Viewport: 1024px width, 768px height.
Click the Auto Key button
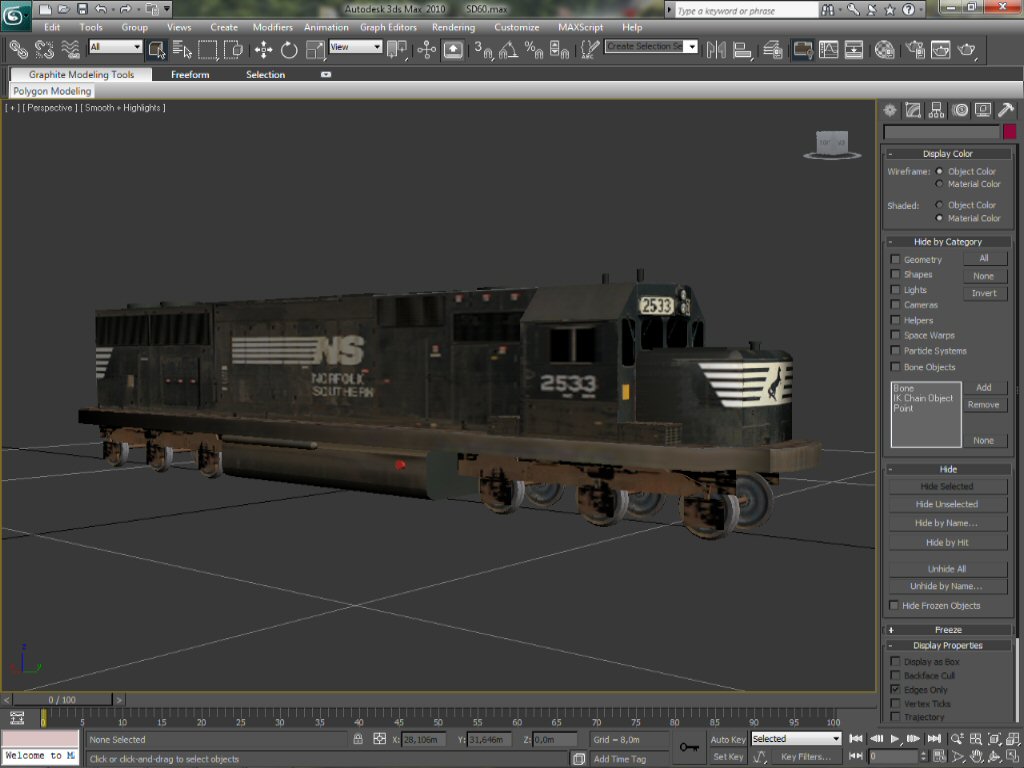(728, 739)
